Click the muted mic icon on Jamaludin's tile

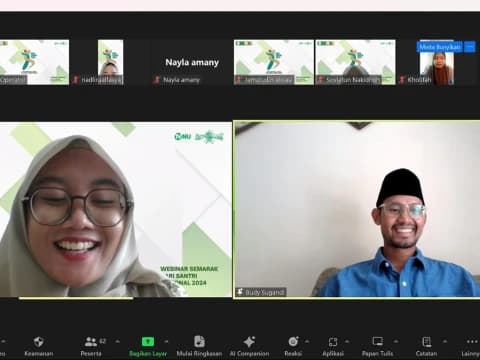239,80
